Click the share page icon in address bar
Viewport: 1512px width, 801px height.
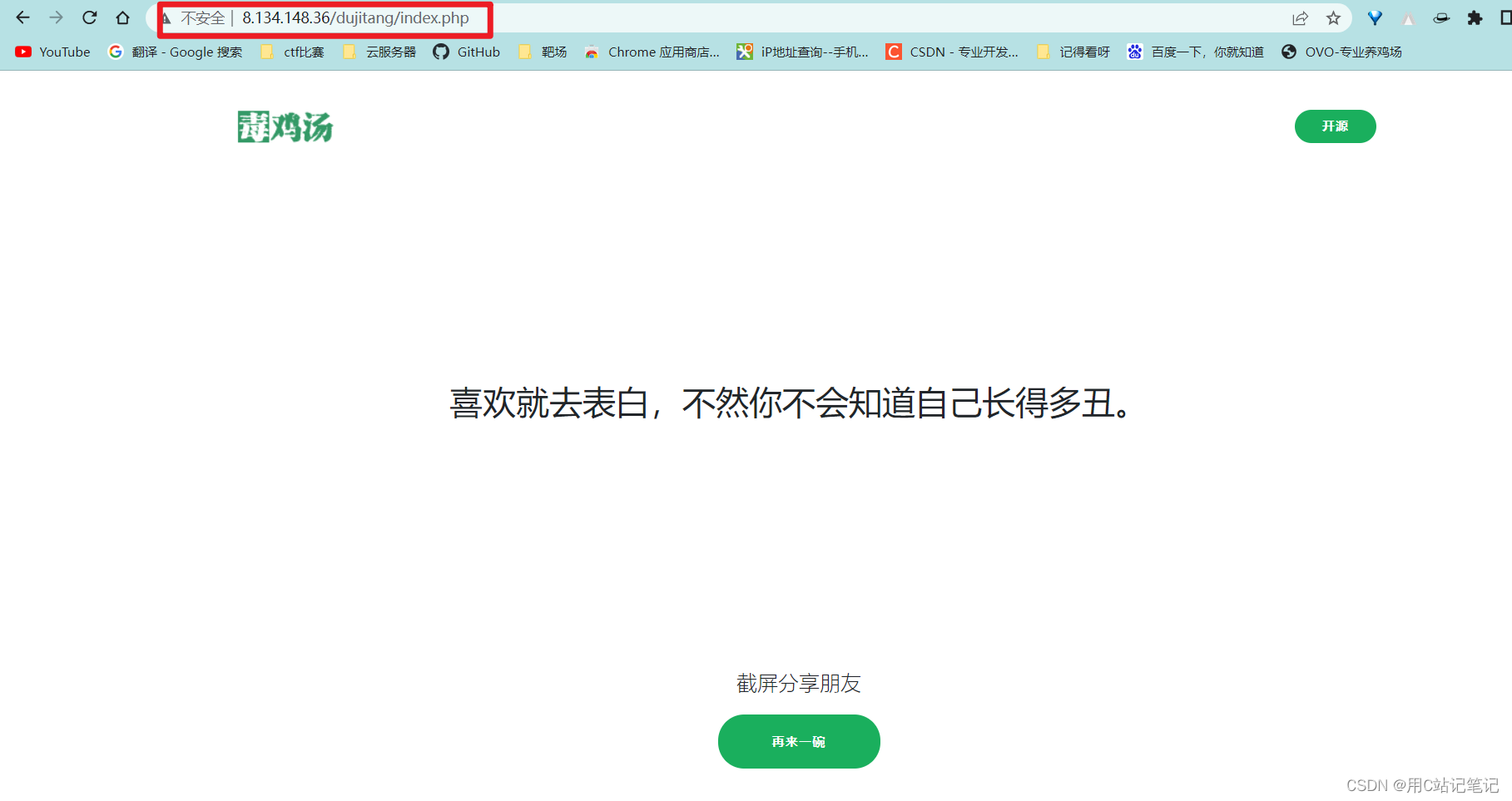1300,18
